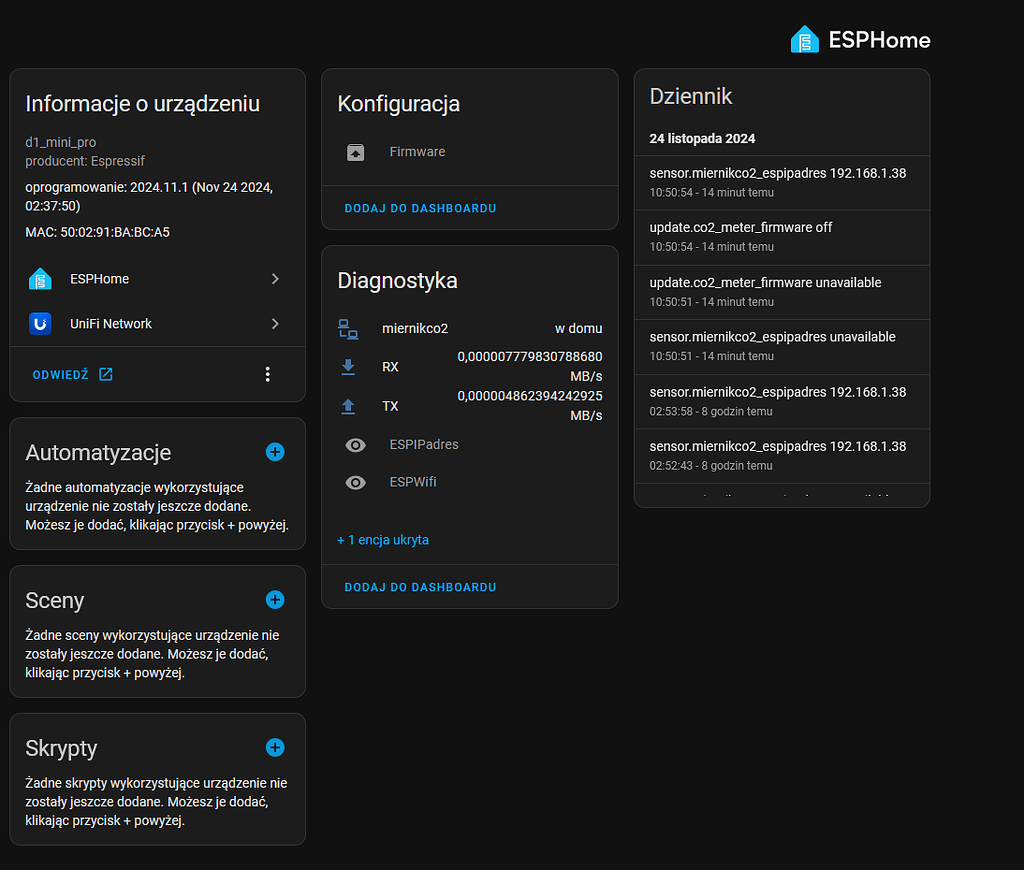Add an automation with the Automatyzacje plus button

point(275,452)
